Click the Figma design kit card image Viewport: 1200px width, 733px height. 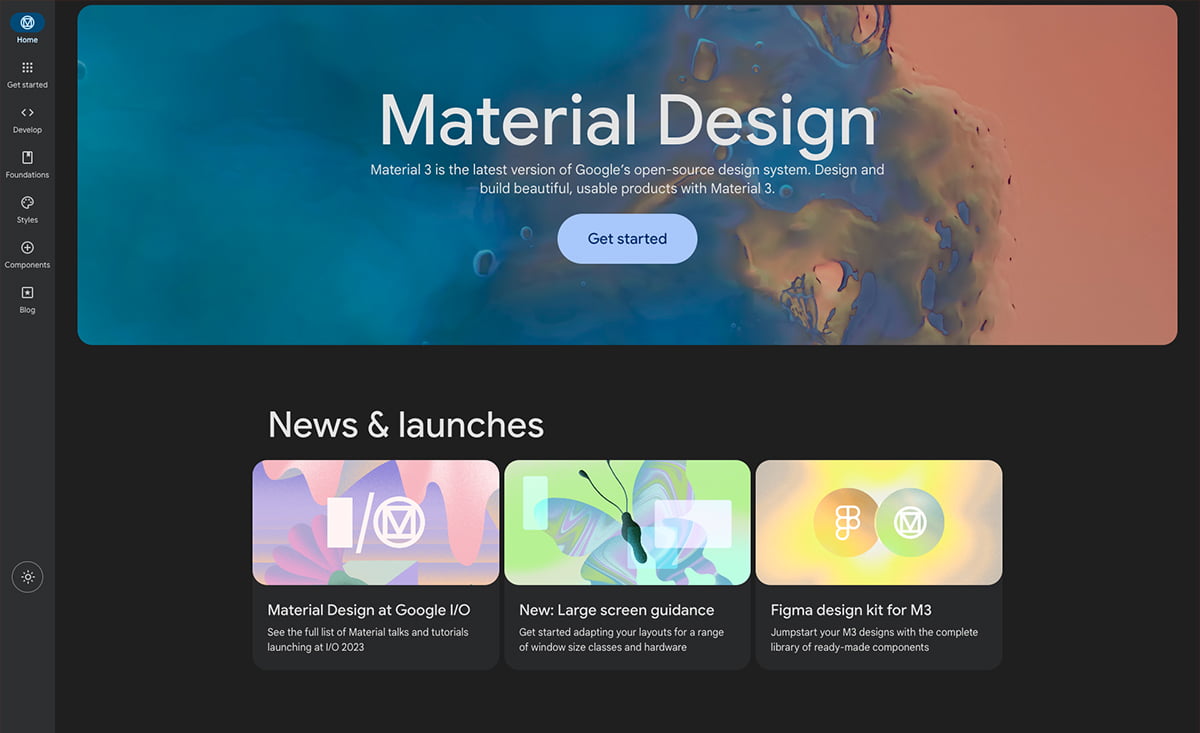878,522
